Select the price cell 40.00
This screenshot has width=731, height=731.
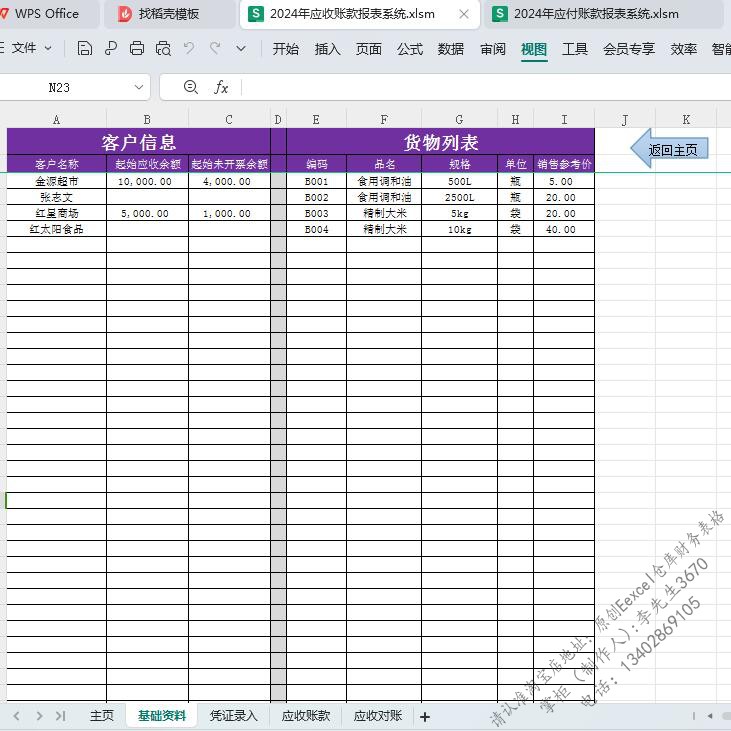point(564,229)
